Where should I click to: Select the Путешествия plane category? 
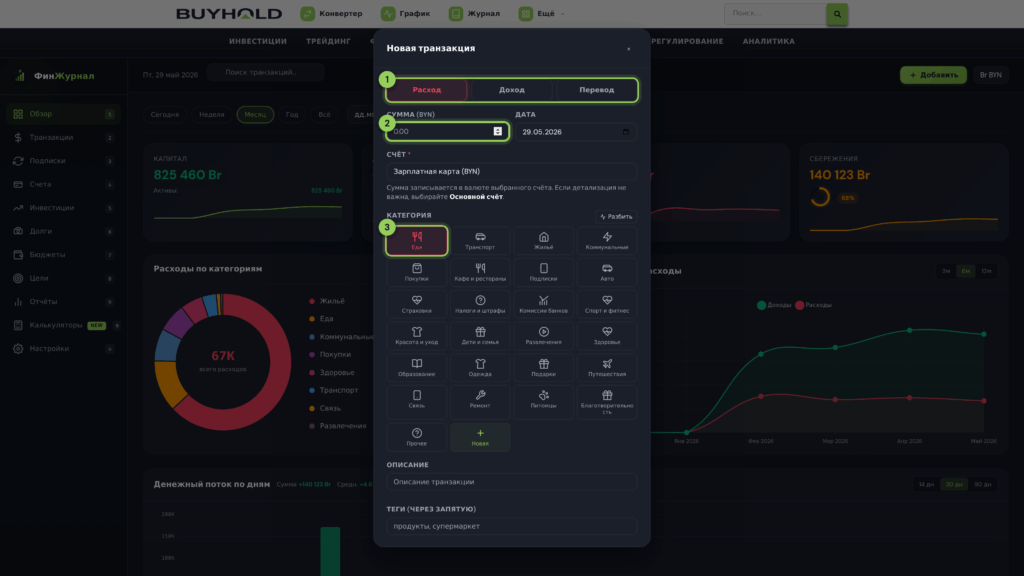tap(607, 368)
